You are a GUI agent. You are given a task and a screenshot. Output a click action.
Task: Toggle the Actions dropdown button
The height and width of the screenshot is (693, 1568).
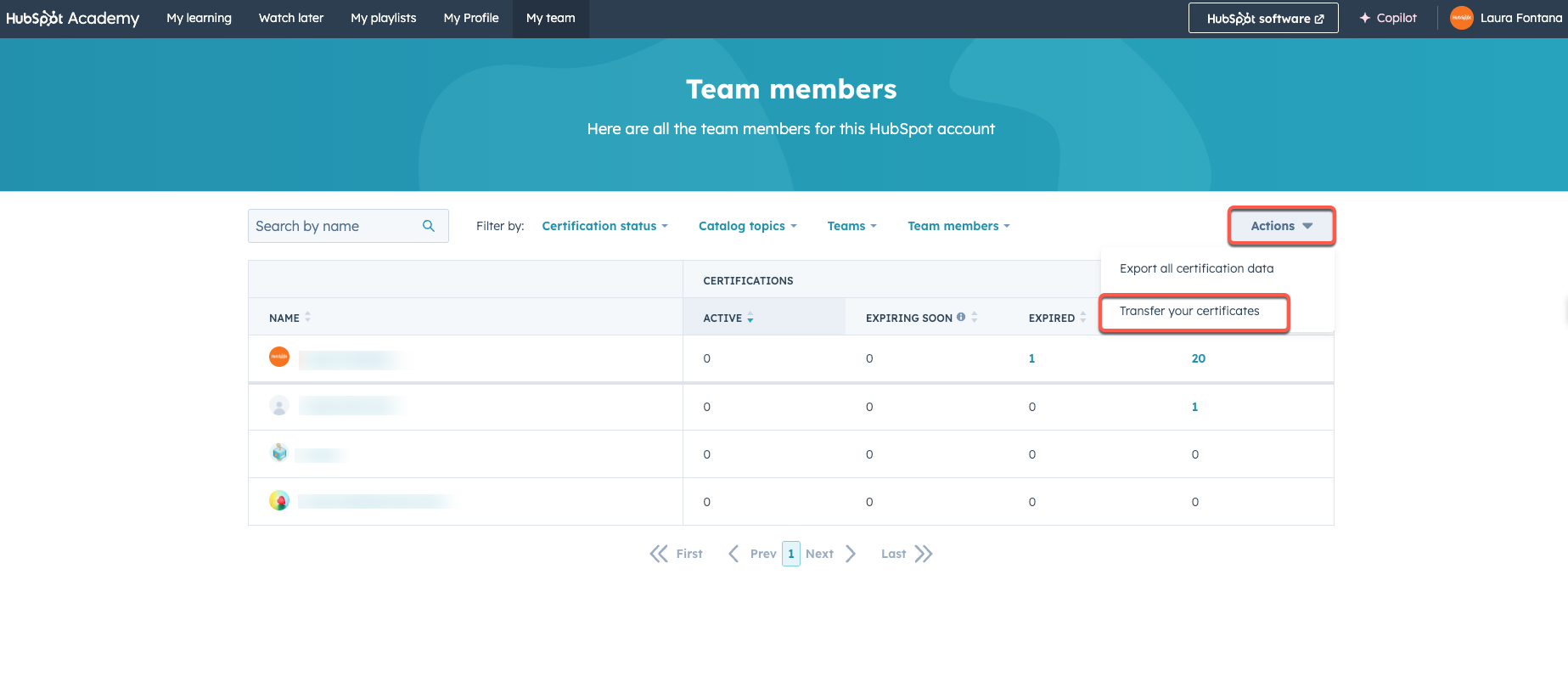pos(1282,226)
